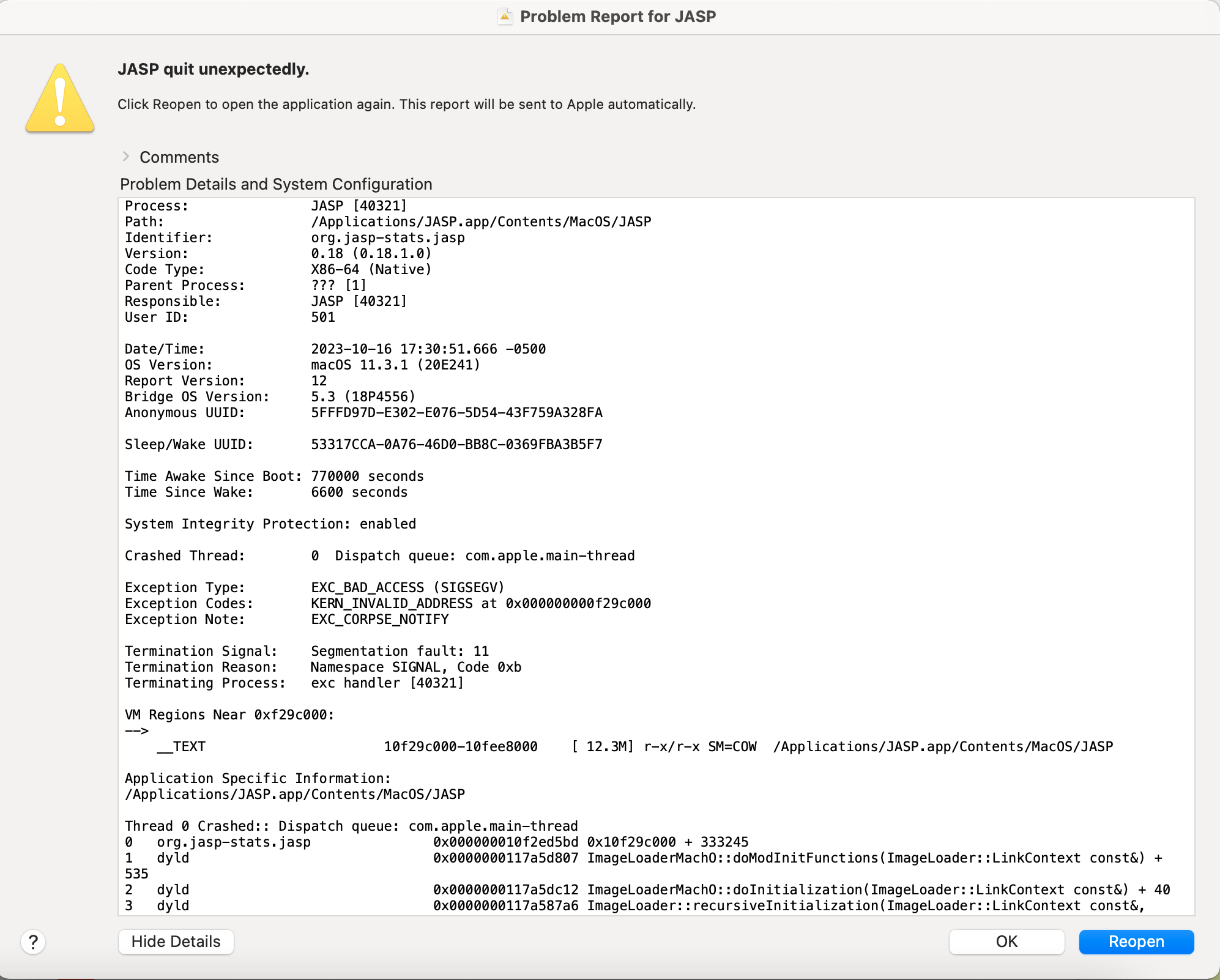Click the Thread 0 Crashed stack trace entry
The width and height of the screenshot is (1220, 980).
[351, 826]
